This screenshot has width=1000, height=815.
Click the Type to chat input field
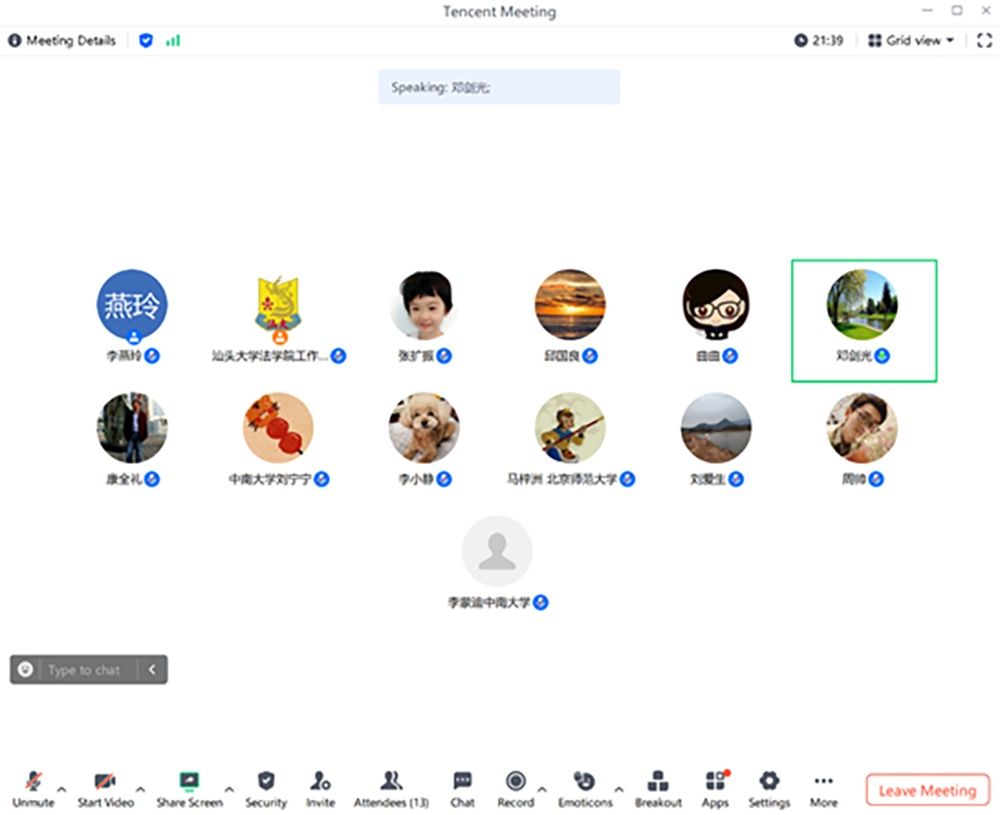tap(84, 670)
